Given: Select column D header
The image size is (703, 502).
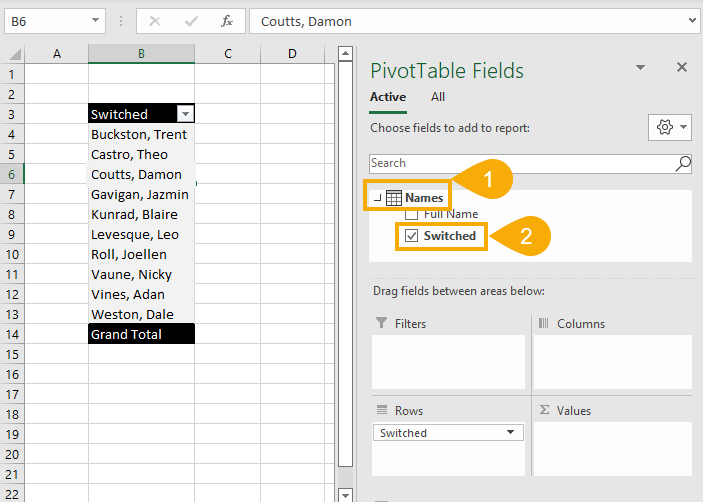Looking at the screenshot, I should [292, 54].
